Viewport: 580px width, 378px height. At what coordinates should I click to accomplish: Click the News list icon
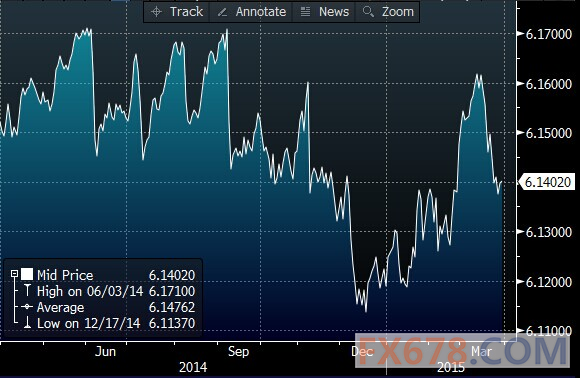[x=305, y=12]
